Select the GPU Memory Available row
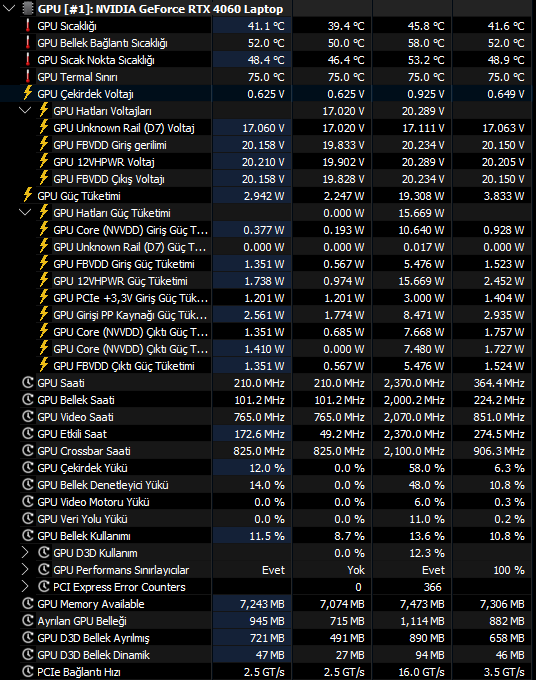The width and height of the screenshot is (536, 680). [x=268, y=604]
